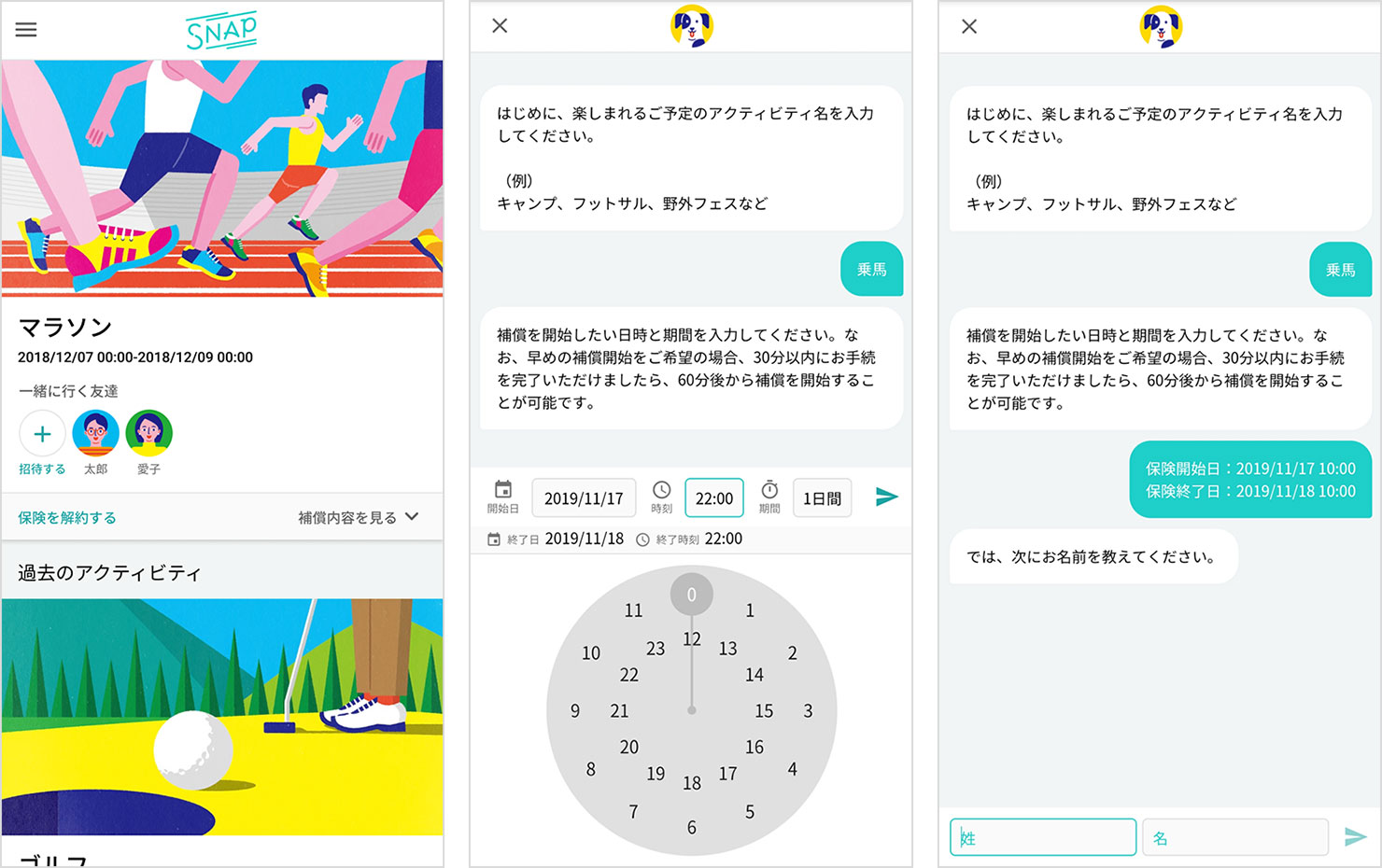
Task: Pick hour 21 on the inner dial
Action: tap(619, 711)
